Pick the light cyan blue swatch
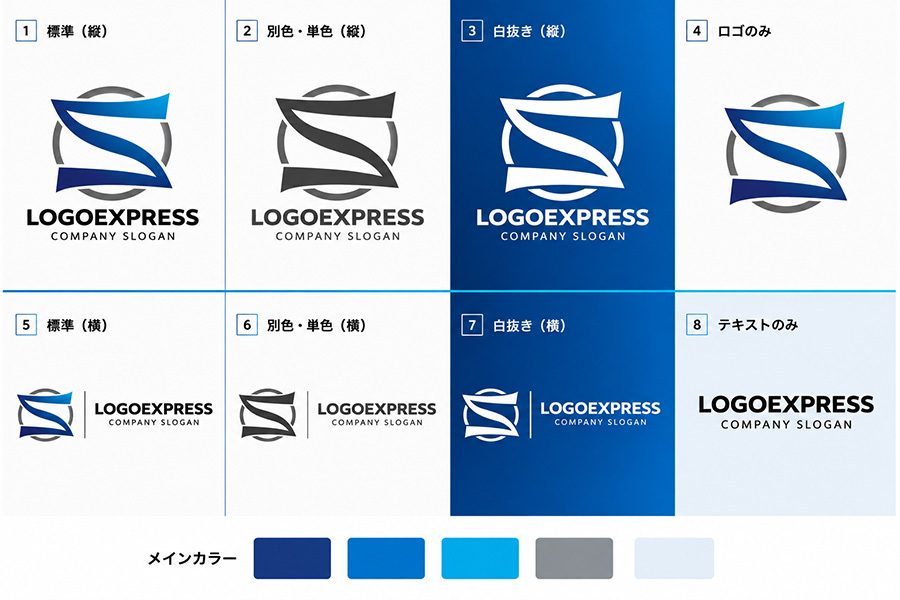The width and height of the screenshot is (900, 600). [x=480, y=558]
